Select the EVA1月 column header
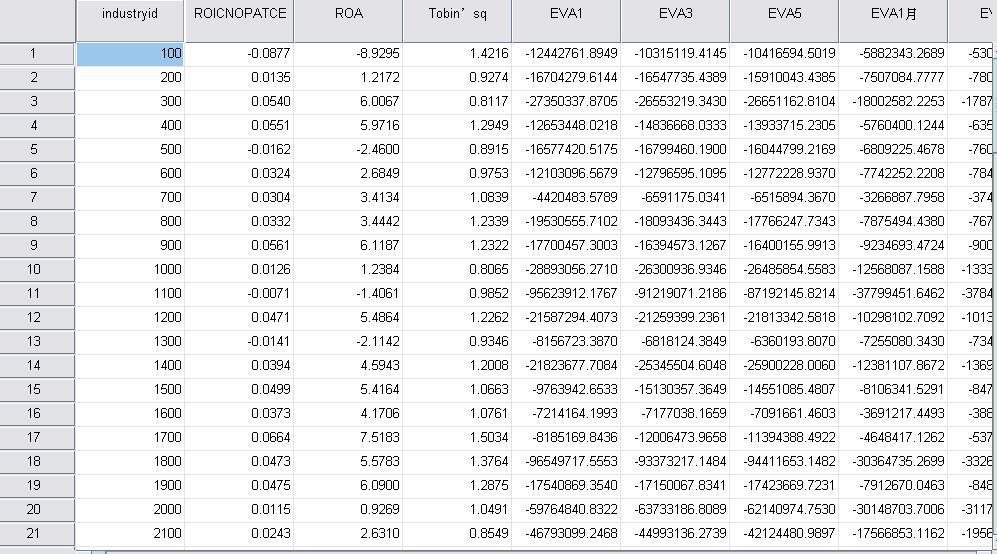The height and width of the screenshot is (554, 997). click(x=893, y=14)
